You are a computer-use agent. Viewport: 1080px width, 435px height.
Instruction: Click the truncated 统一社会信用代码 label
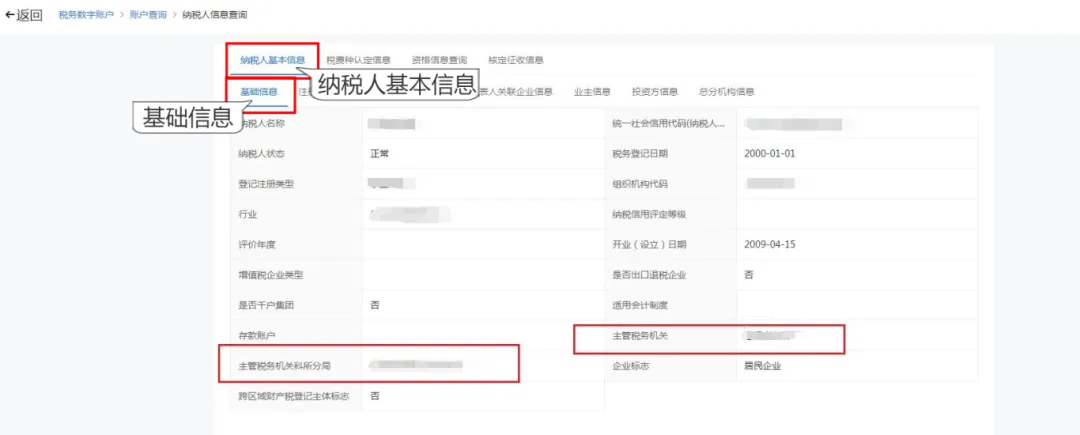tap(668, 124)
